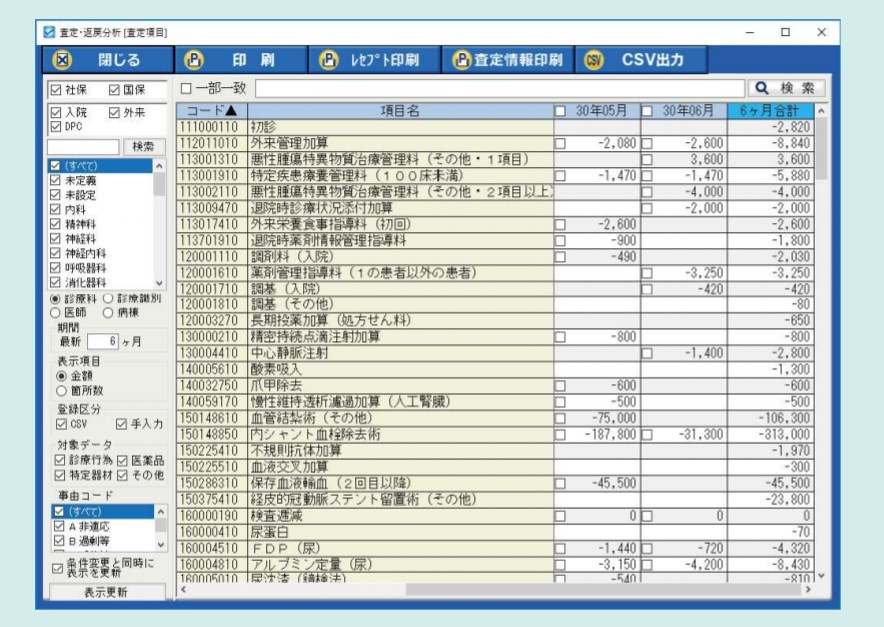Select the 診療識別 radio button

tap(108, 298)
